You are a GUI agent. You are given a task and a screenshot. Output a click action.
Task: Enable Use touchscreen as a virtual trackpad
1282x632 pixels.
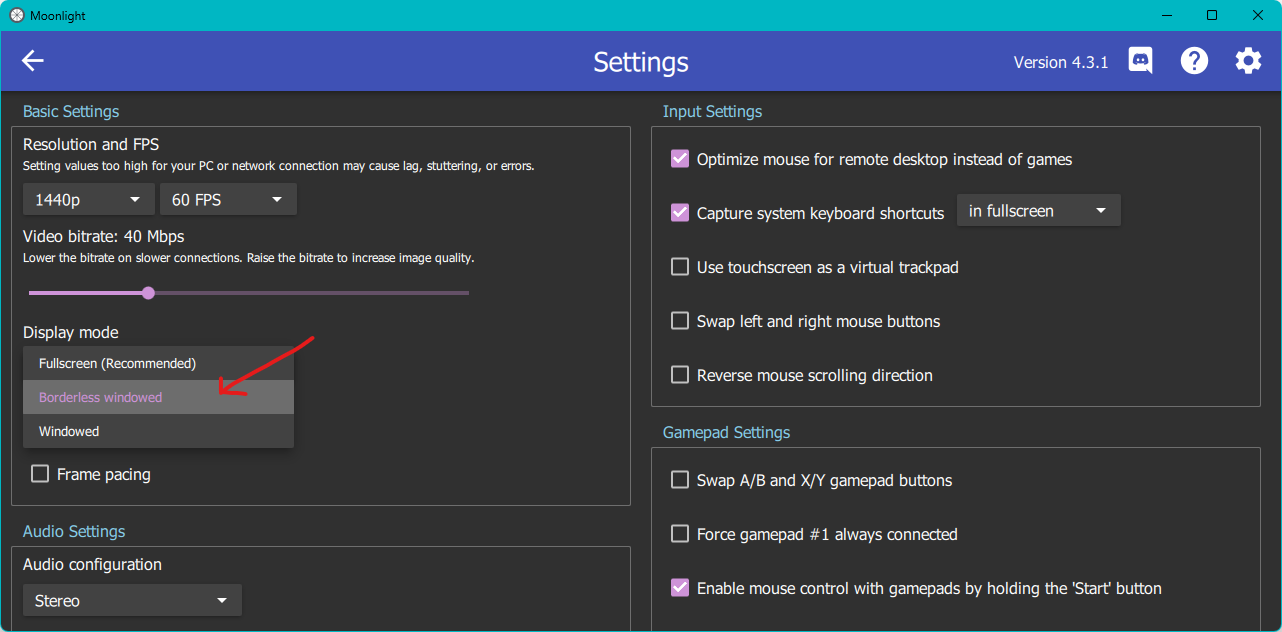point(680,266)
